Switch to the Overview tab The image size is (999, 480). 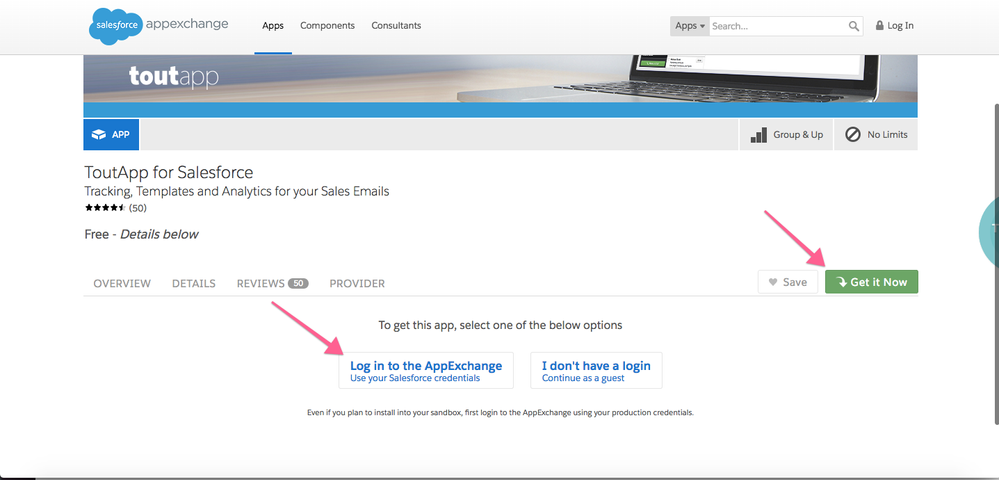point(122,283)
